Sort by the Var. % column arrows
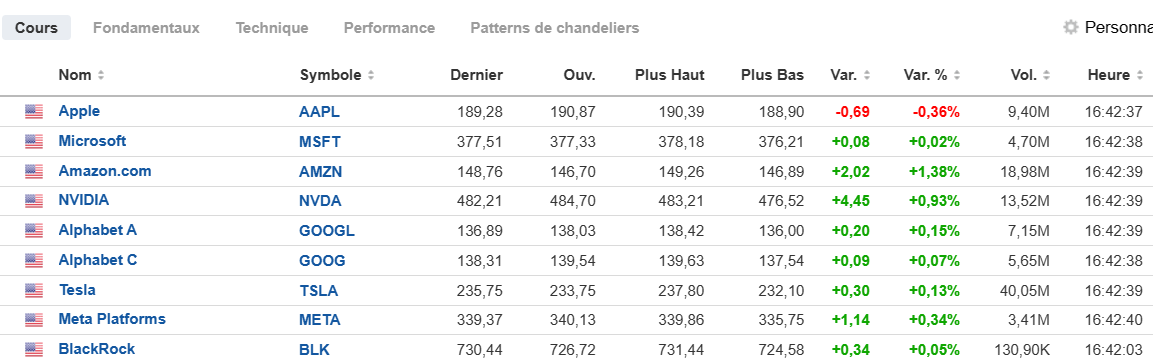1153x361 pixels. (x=957, y=75)
